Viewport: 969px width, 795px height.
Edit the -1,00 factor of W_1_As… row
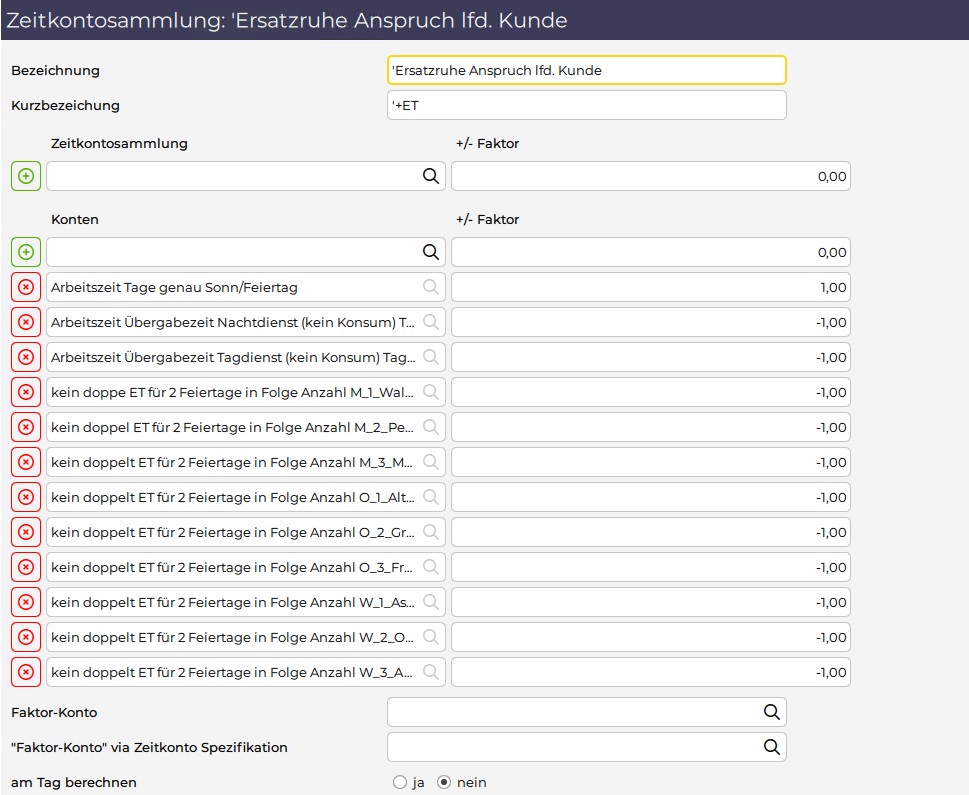click(x=651, y=603)
